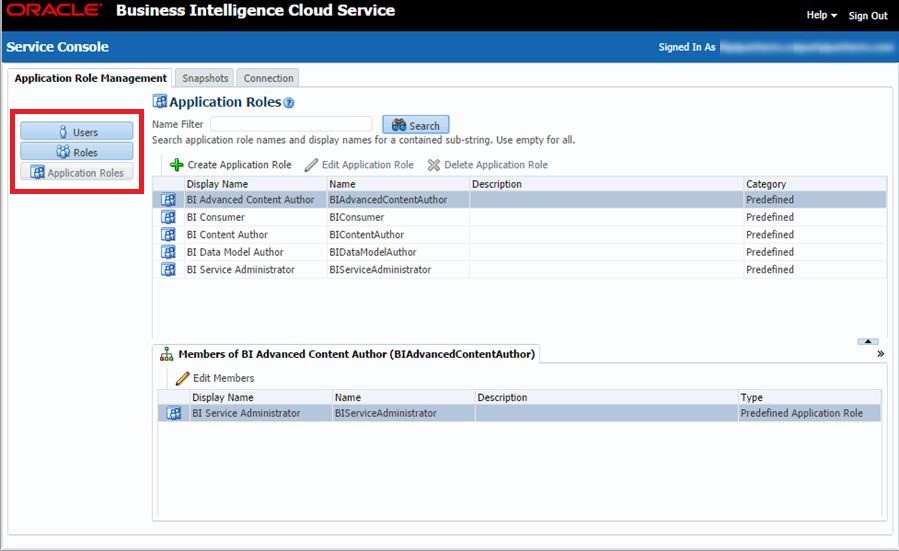This screenshot has height=551, width=899.
Task: Click Create Application Role
Action: point(230,165)
